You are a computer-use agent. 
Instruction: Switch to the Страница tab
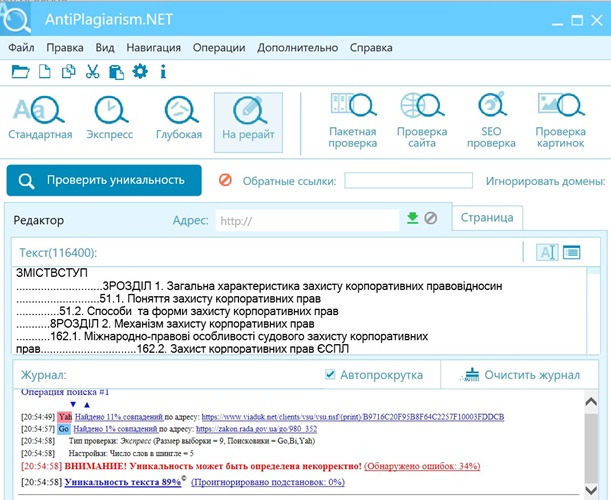tap(487, 217)
